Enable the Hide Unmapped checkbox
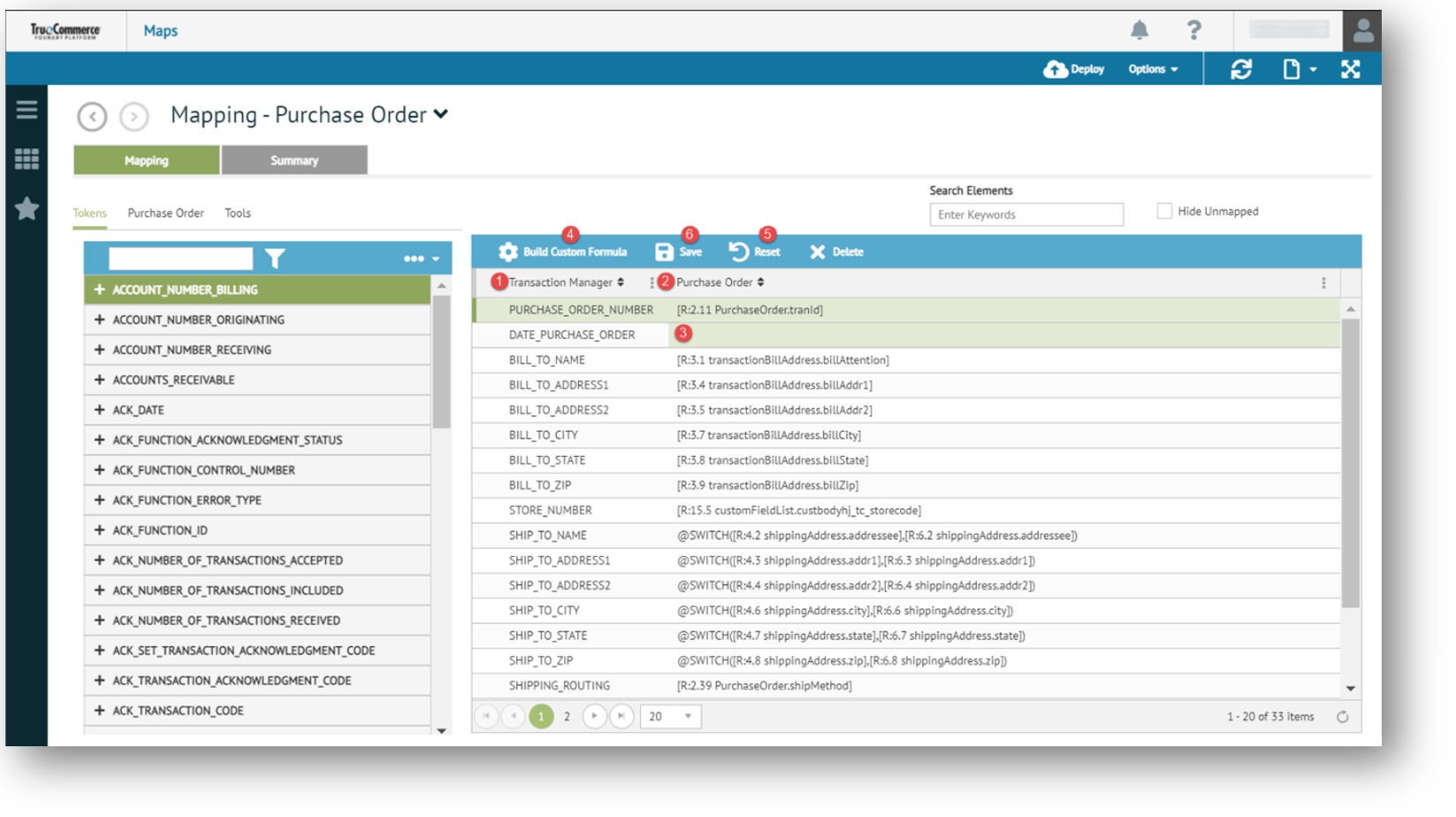1456x817 pixels. [1164, 211]
